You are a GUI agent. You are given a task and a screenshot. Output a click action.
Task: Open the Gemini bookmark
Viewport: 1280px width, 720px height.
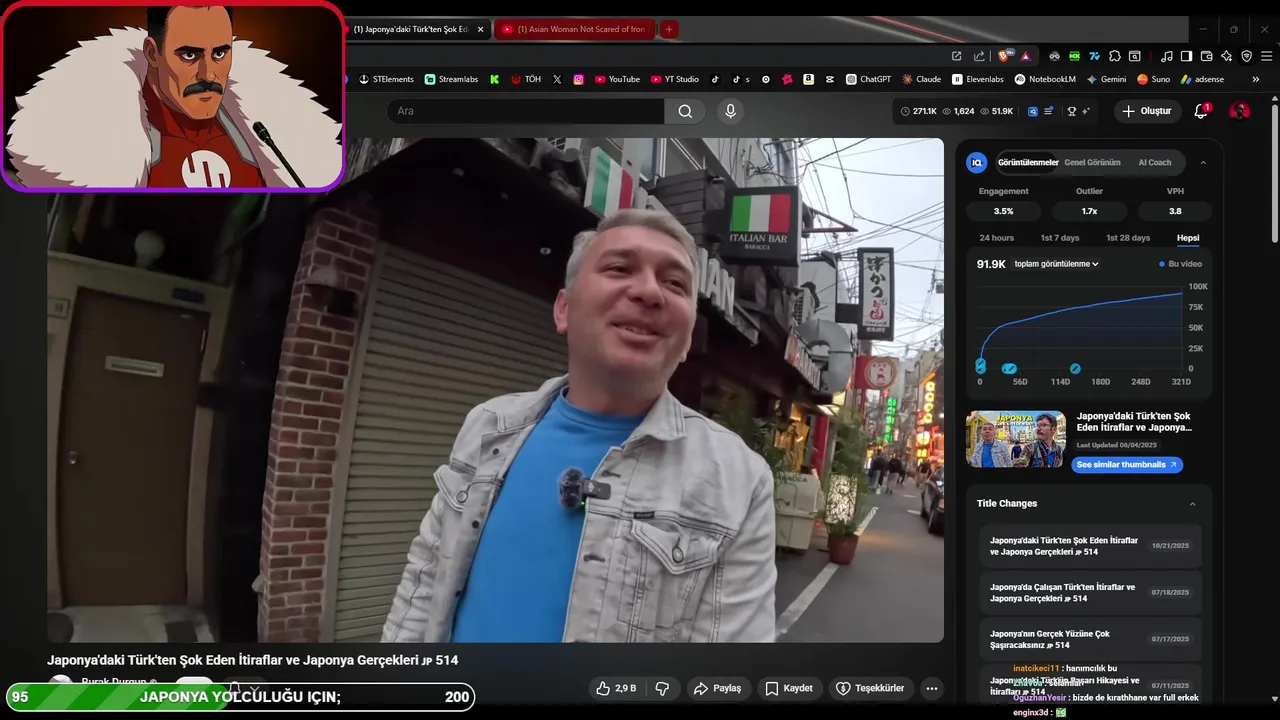(x=1106, y=79)
